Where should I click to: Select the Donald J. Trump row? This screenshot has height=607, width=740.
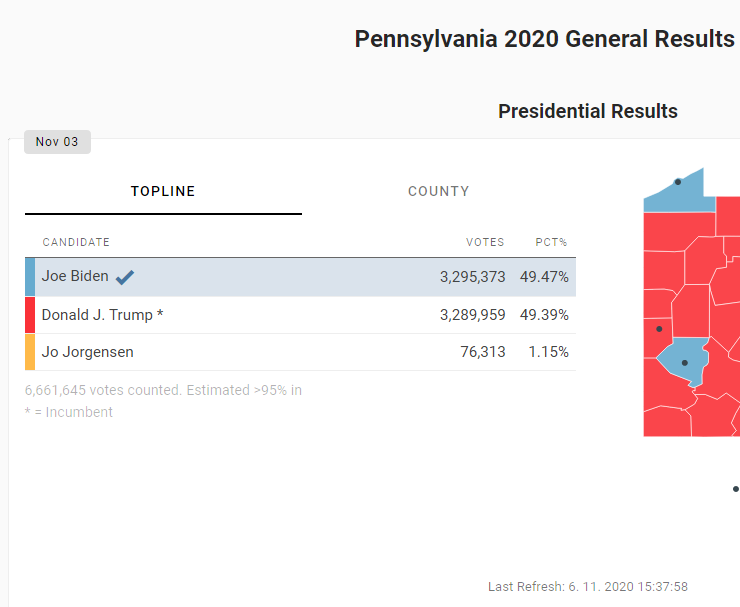tap(300, 315)
